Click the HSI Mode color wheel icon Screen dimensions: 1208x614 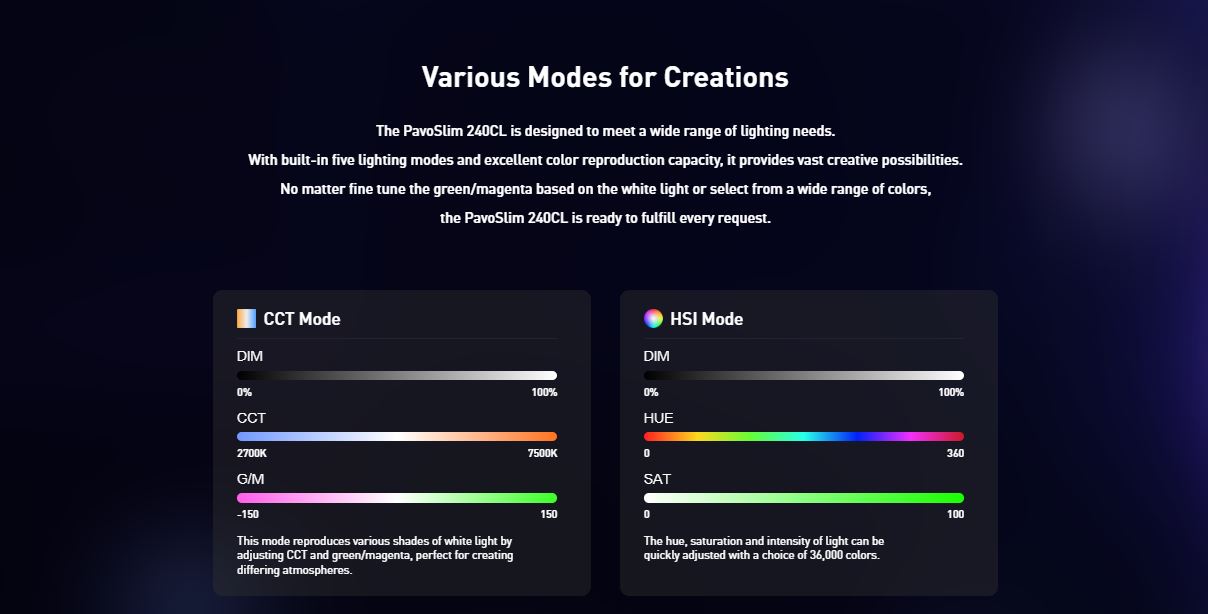pyautogui.click(x=653, y=319)
